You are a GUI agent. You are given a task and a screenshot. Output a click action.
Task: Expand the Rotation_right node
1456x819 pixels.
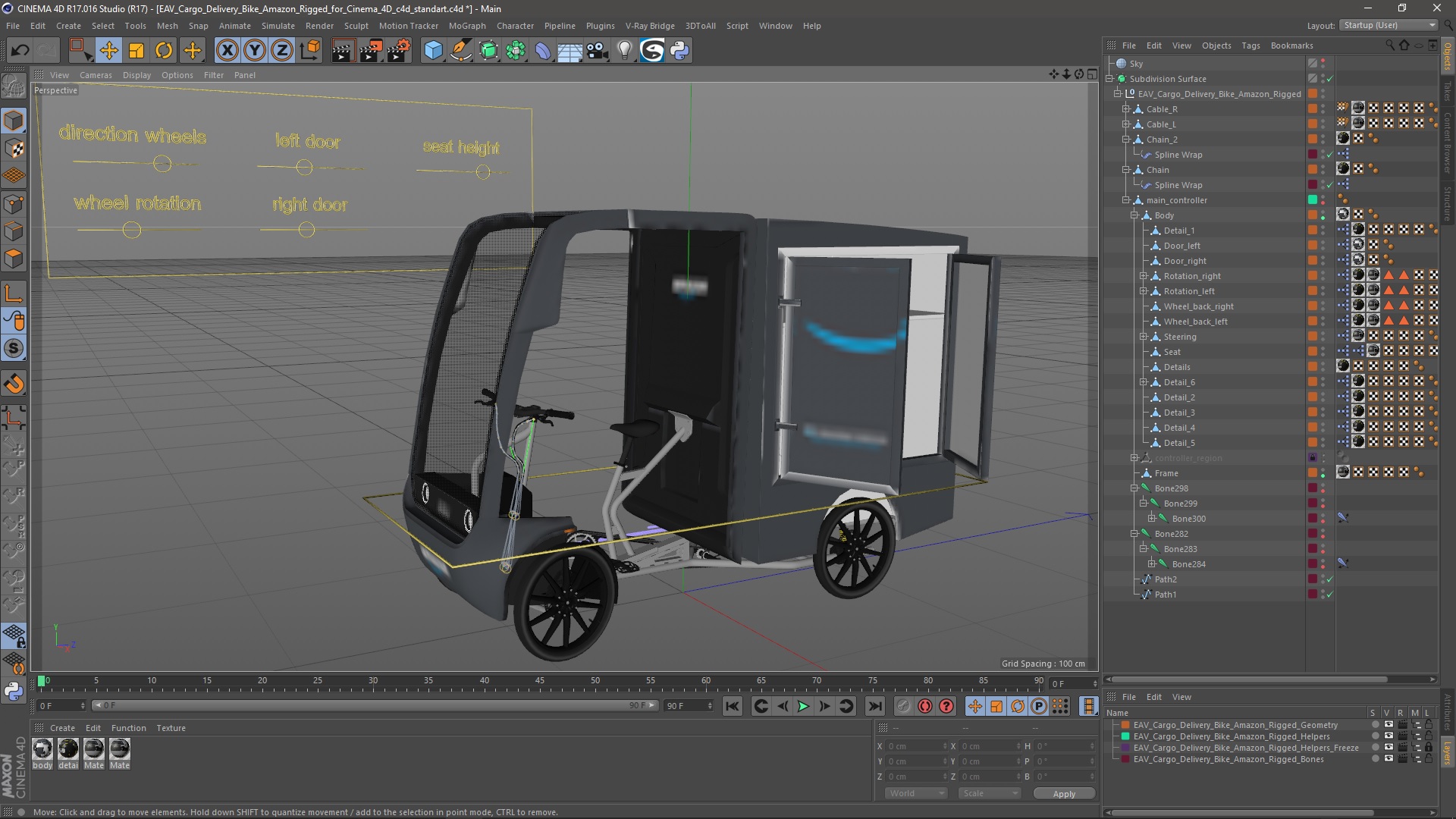[x=1143, y=276]
